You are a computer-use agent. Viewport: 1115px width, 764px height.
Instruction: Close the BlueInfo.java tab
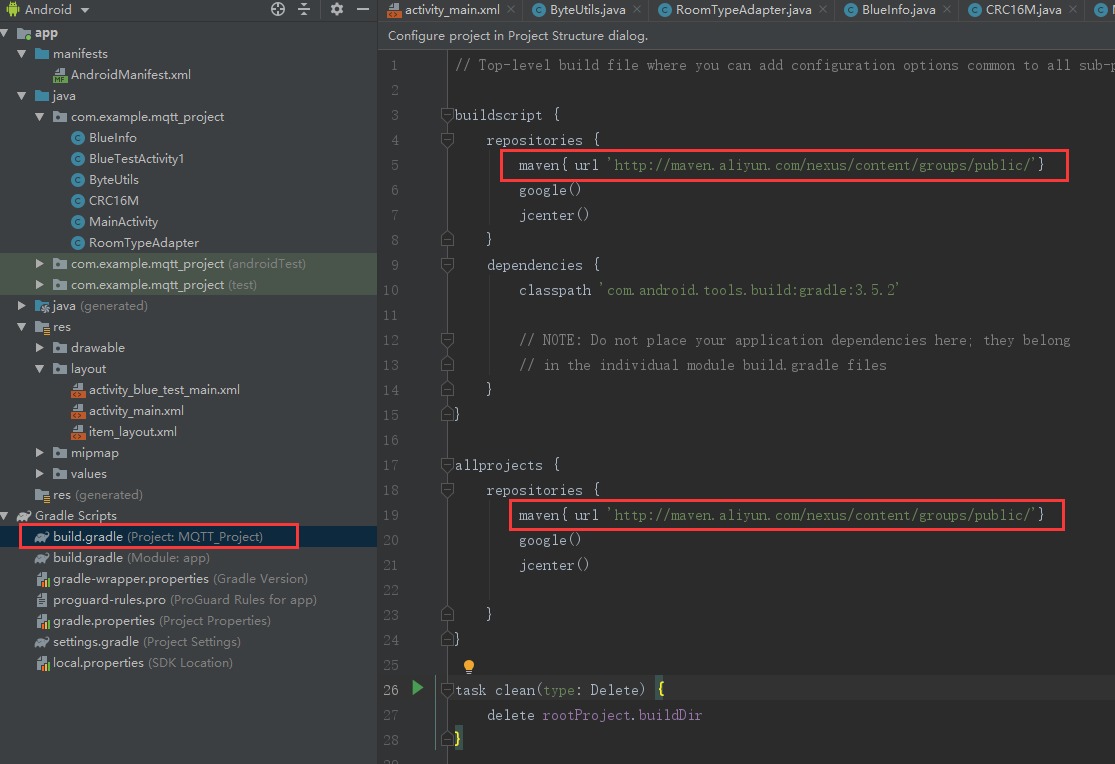(x=946, y=10)
